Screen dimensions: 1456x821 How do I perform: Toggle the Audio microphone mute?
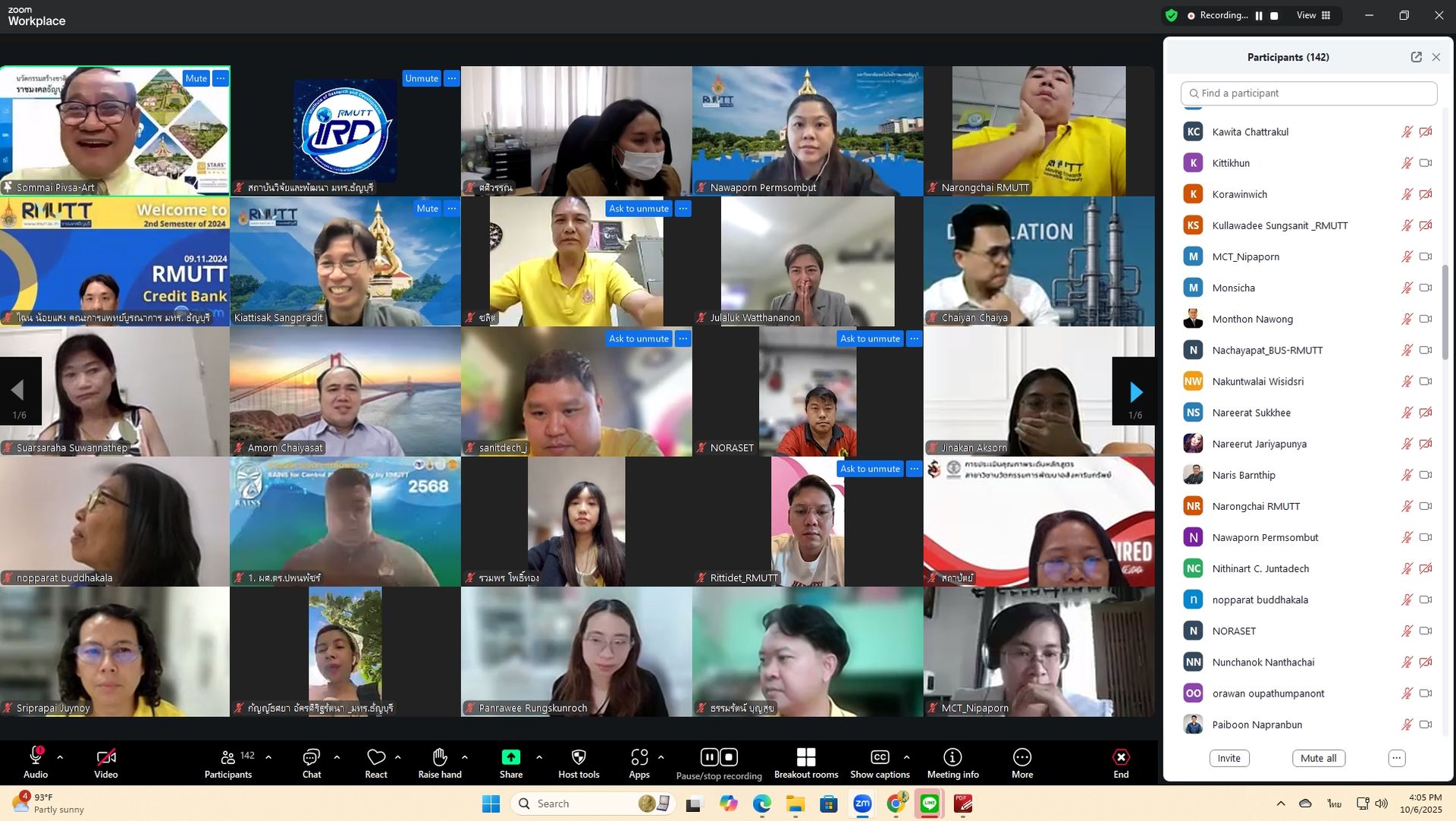click(x=36, y=757)
